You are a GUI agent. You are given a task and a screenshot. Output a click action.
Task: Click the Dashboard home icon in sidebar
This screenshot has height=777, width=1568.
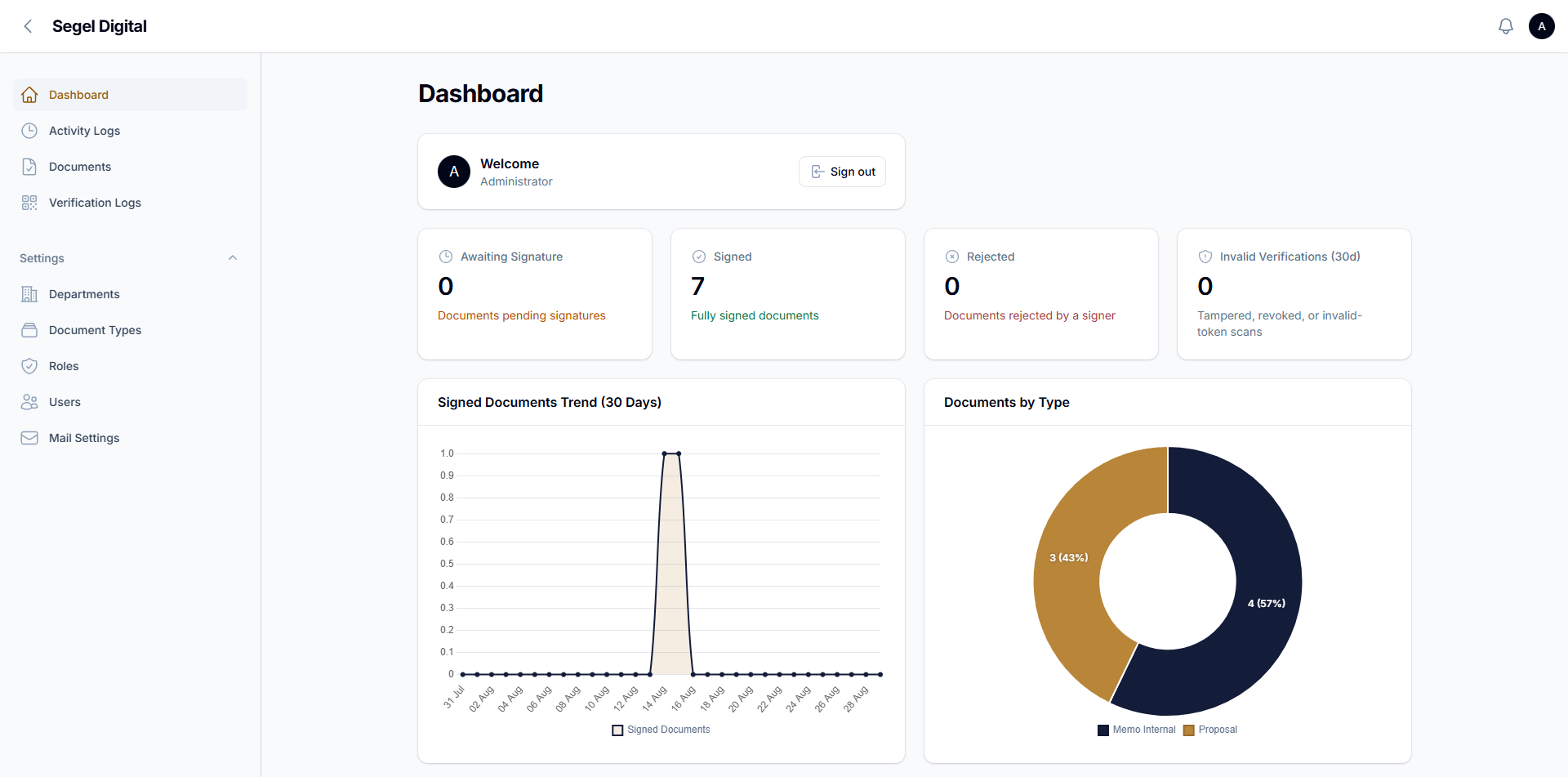[x=29, y=95]
